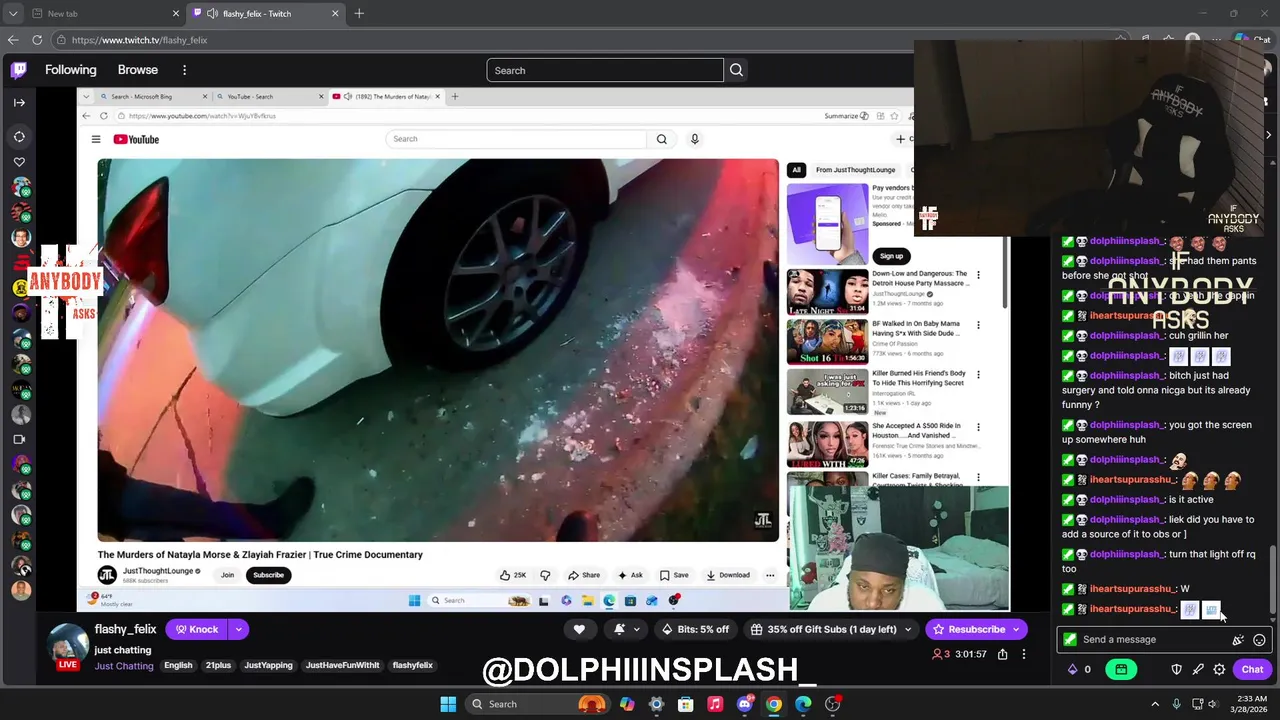This screenshot has height=720, width=1280.
Task: Share the flashy_felix stream
Action: coord(1002,655)
